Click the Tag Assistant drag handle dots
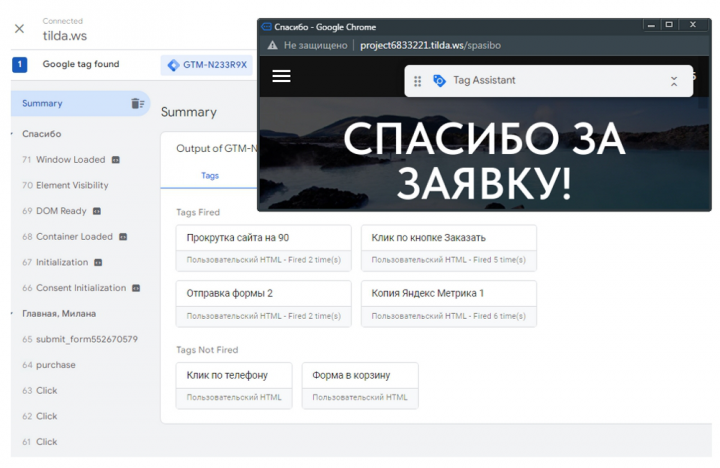Image resolution: width=720 pixels, height=468 pixels. click(417, 81)
